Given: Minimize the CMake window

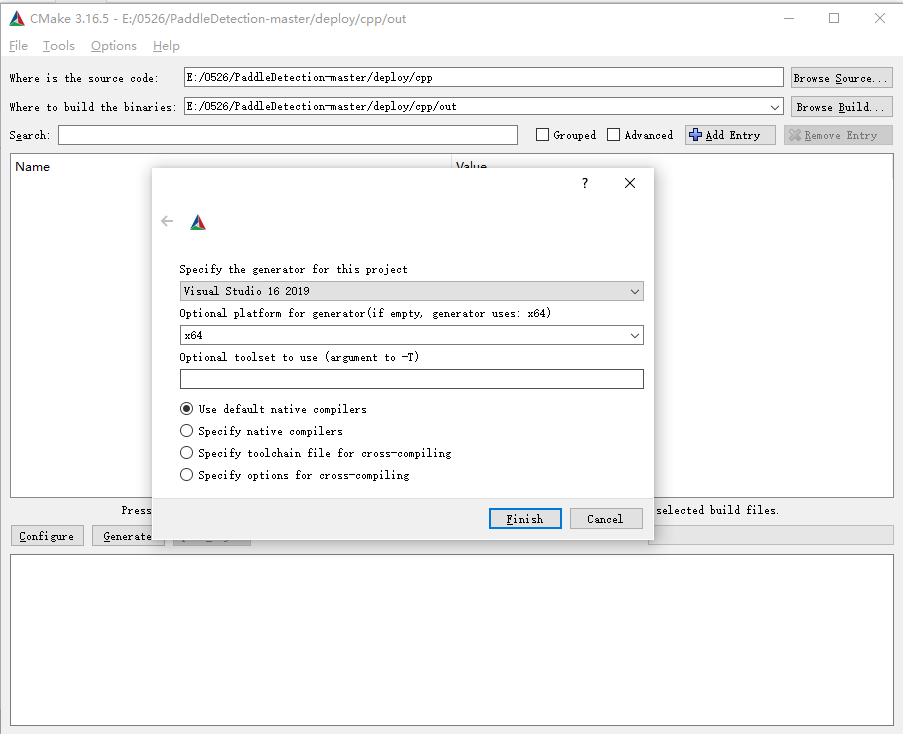Looking at the screenshot, I should (789, 18).
